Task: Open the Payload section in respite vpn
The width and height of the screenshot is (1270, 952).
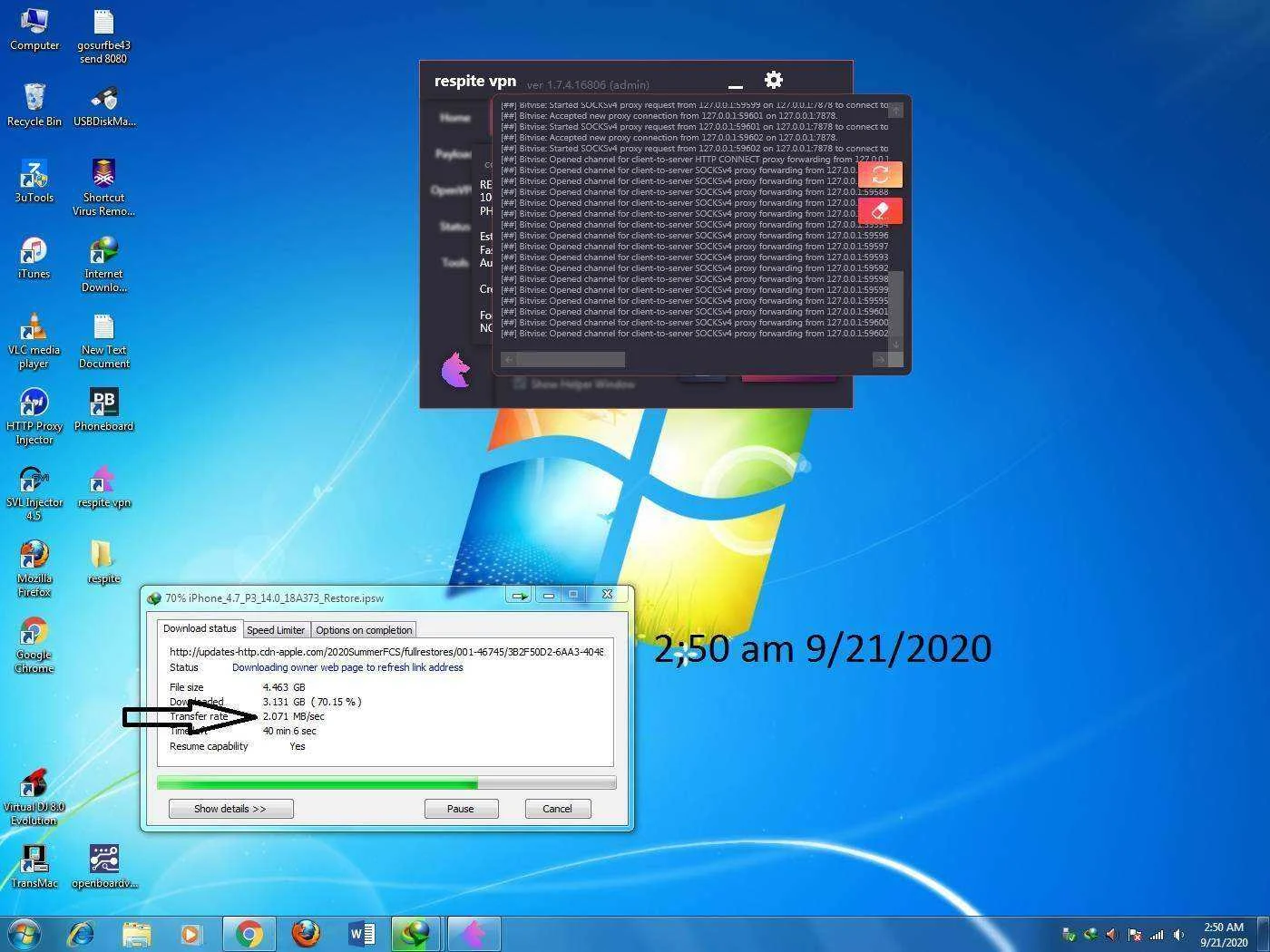Action: (453, 154)
